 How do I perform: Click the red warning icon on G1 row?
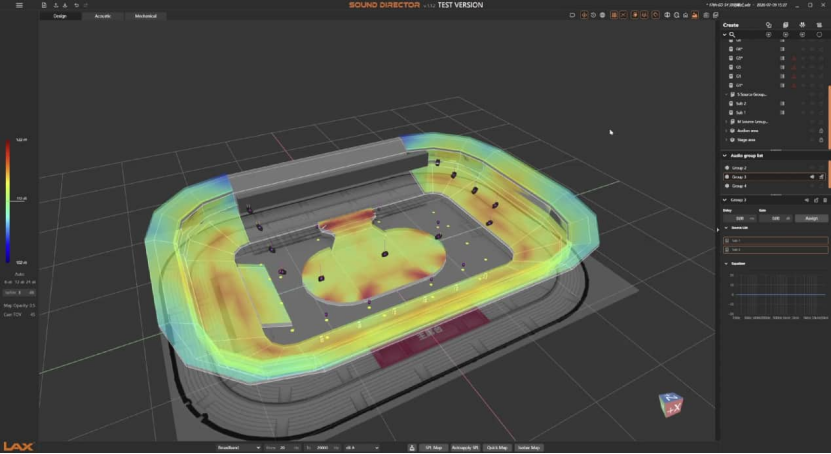click(x=794, y=76)
